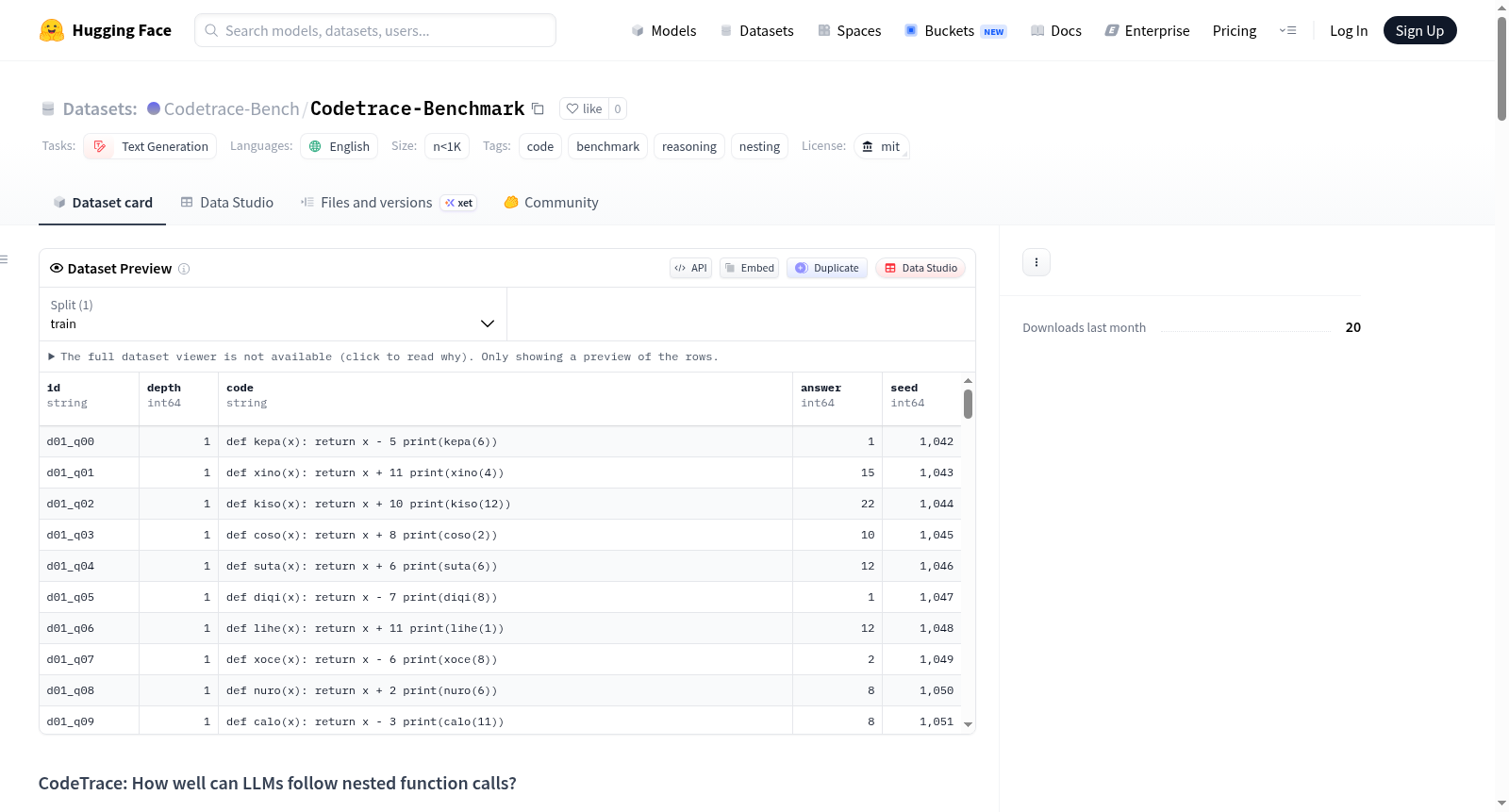Open the Datasets page
This screenshot has width=1509, height=812.
pos(756,30)
